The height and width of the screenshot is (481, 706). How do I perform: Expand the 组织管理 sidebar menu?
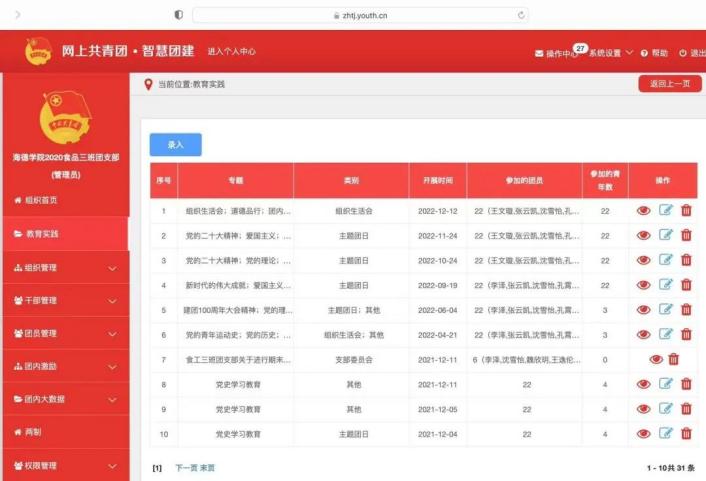tap(65, 268)
